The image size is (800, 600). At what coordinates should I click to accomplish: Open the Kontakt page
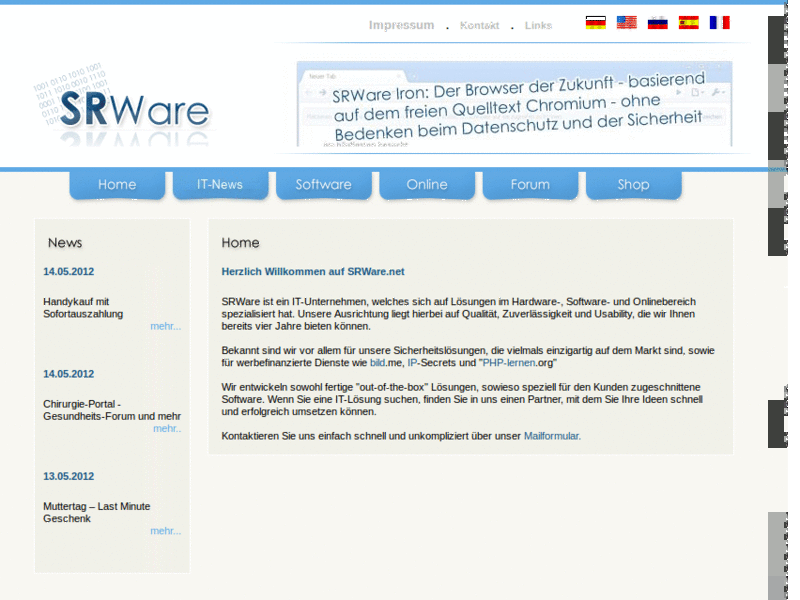(x=479, y=25)
